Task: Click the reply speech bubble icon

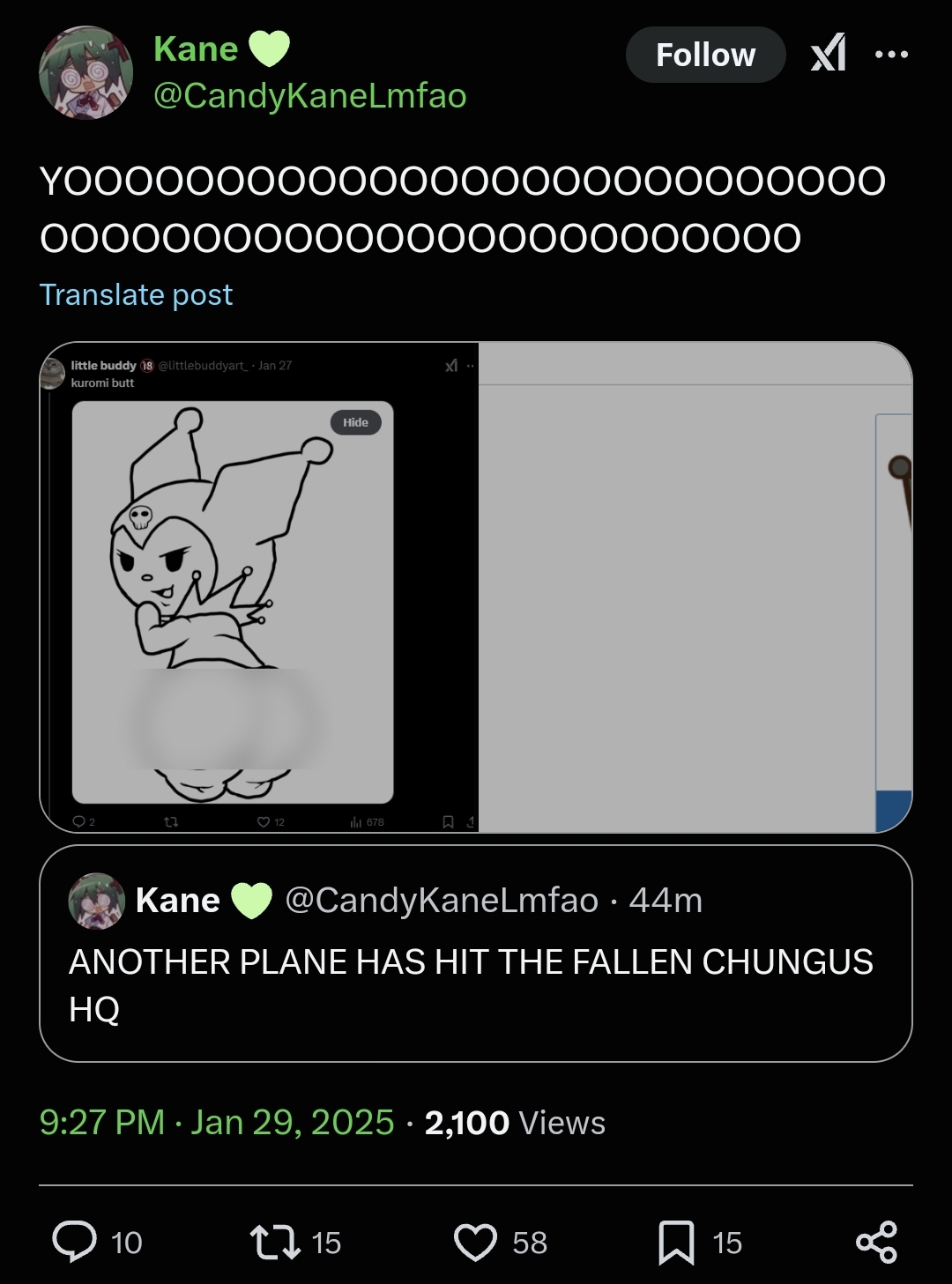Action: click(75, 1242)
